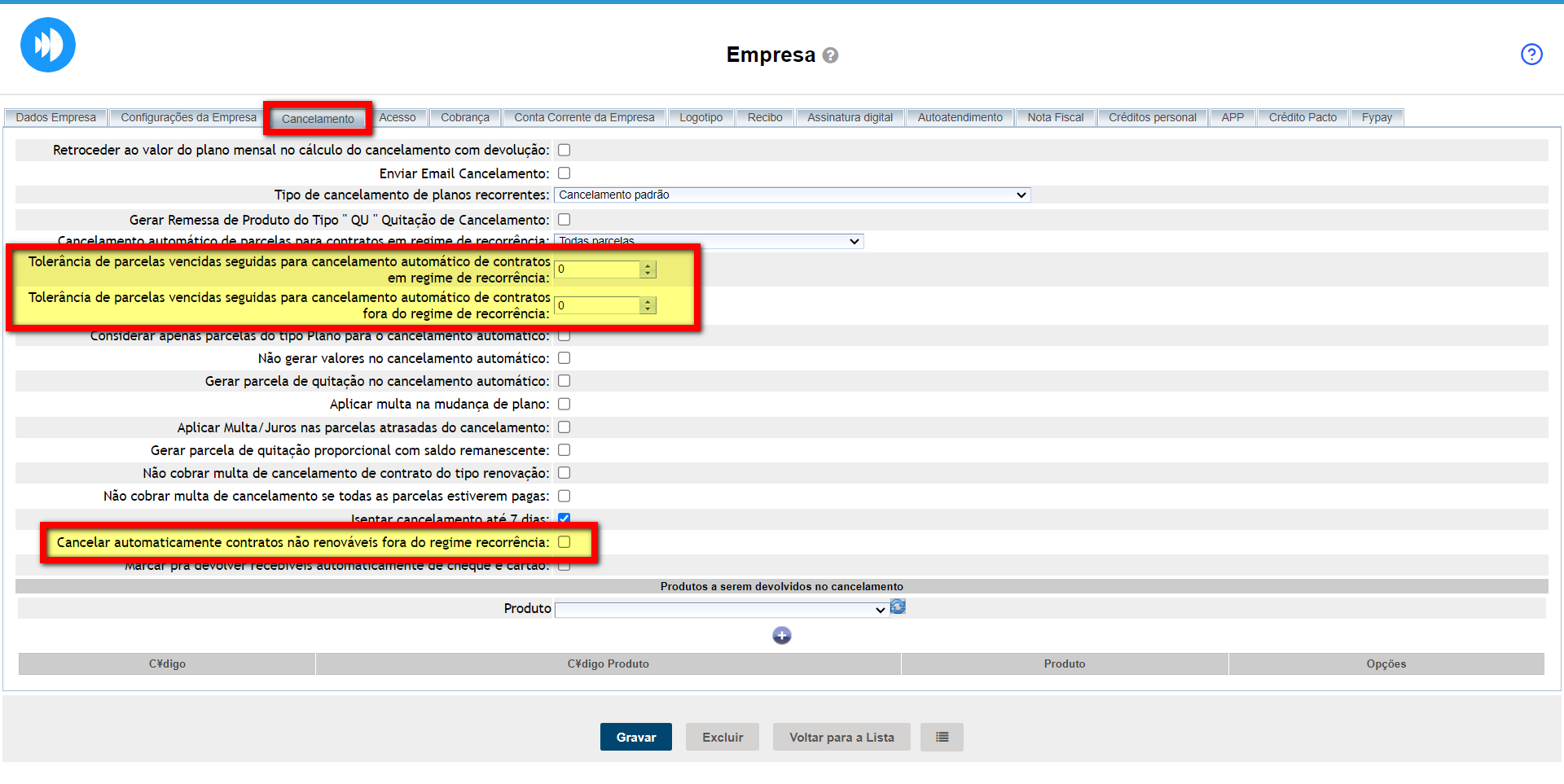Image resolution: width=1564 pixels, height=784 pixels.
Task: Click gray help icon beside Empresa title
Action: tap(830, 55)
